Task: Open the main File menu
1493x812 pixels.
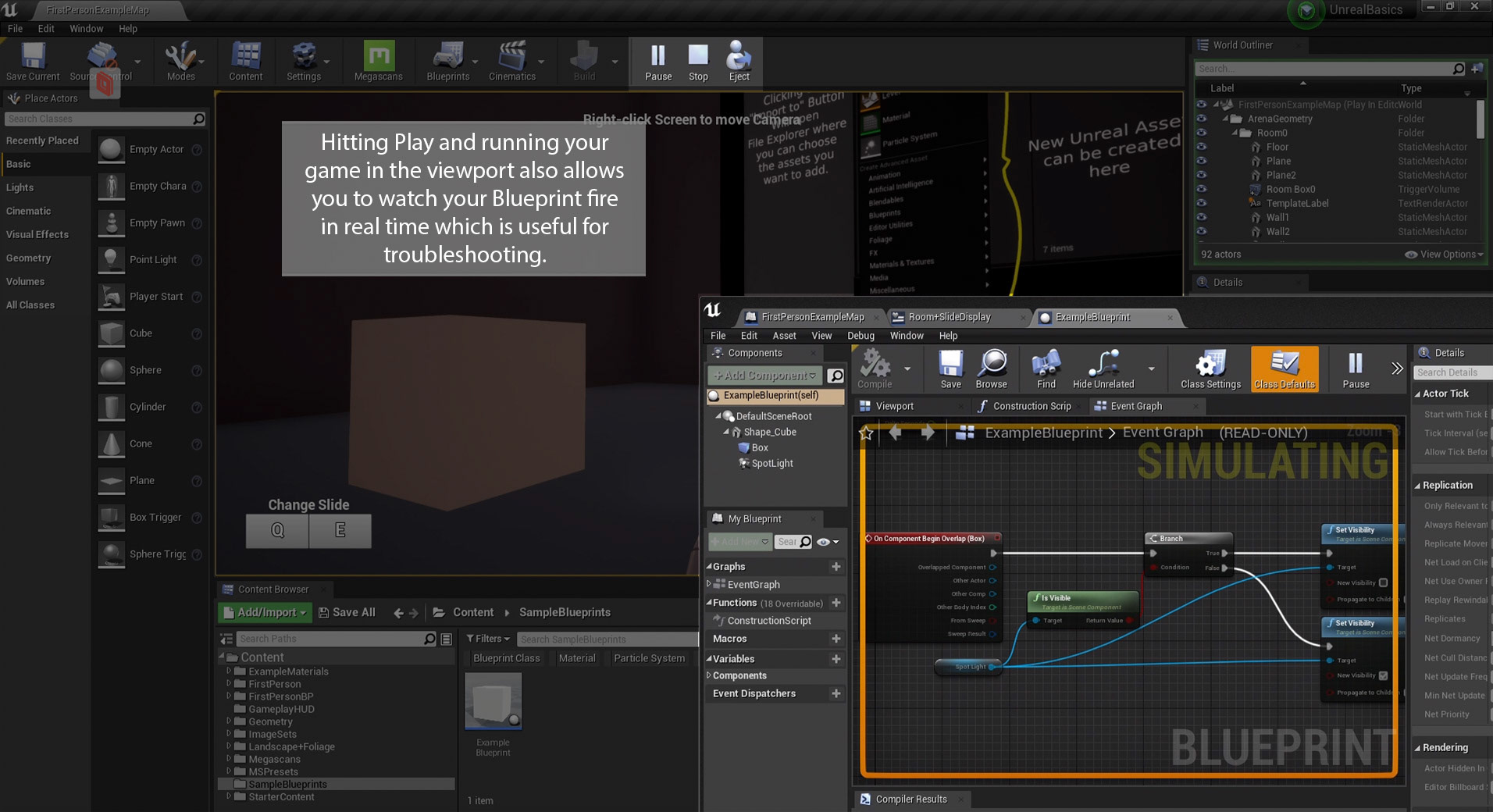Action: click(x=15, y=29)
